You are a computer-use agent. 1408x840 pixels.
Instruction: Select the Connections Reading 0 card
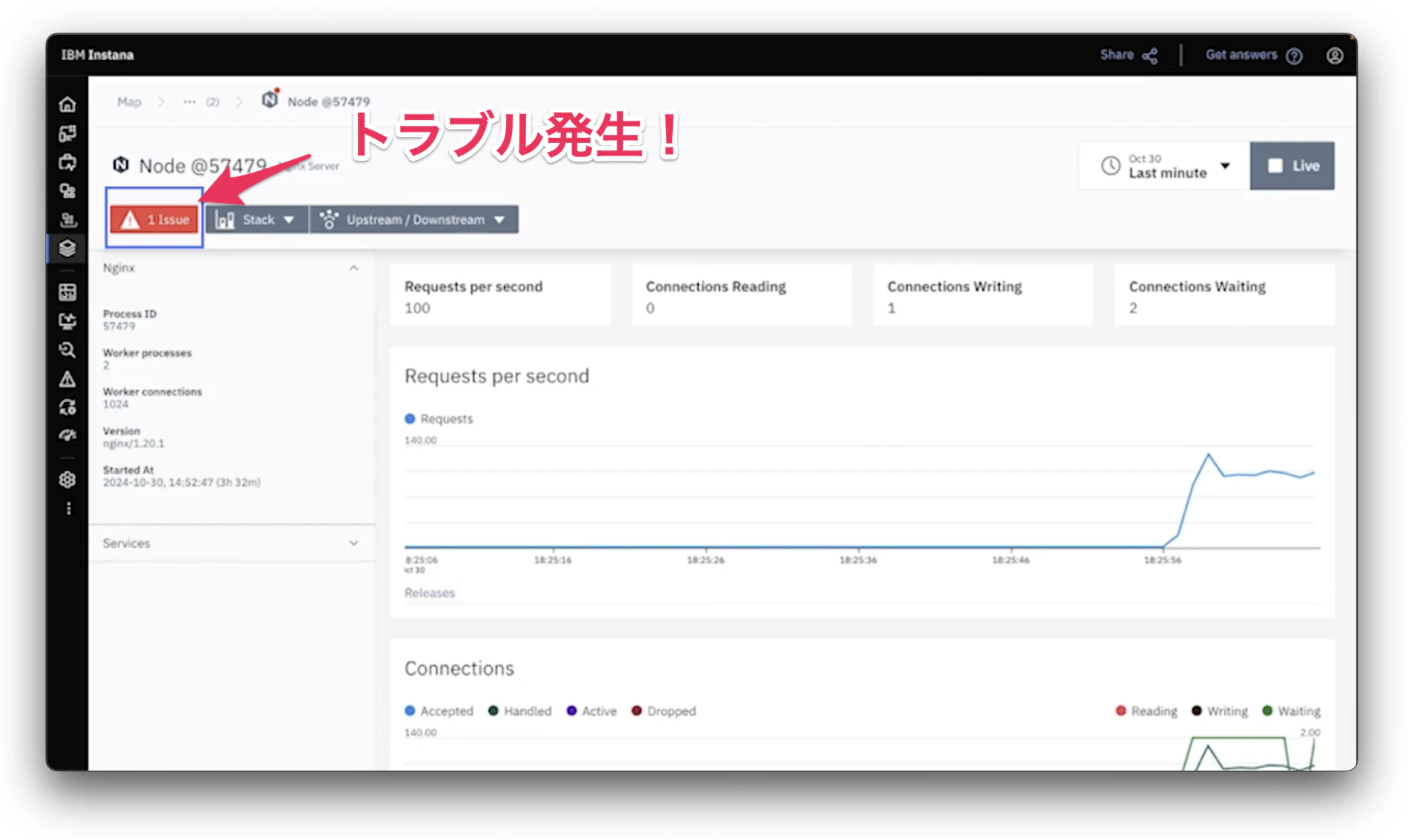742,295
